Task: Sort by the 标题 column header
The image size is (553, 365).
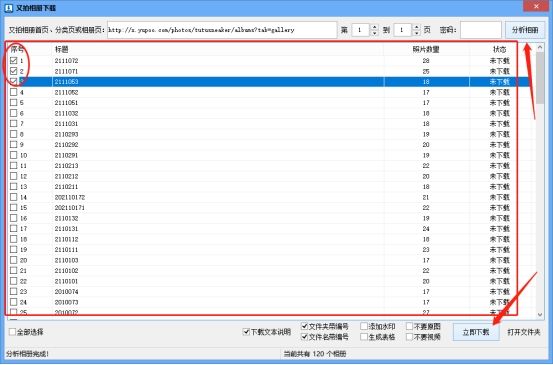Action: 61,49
